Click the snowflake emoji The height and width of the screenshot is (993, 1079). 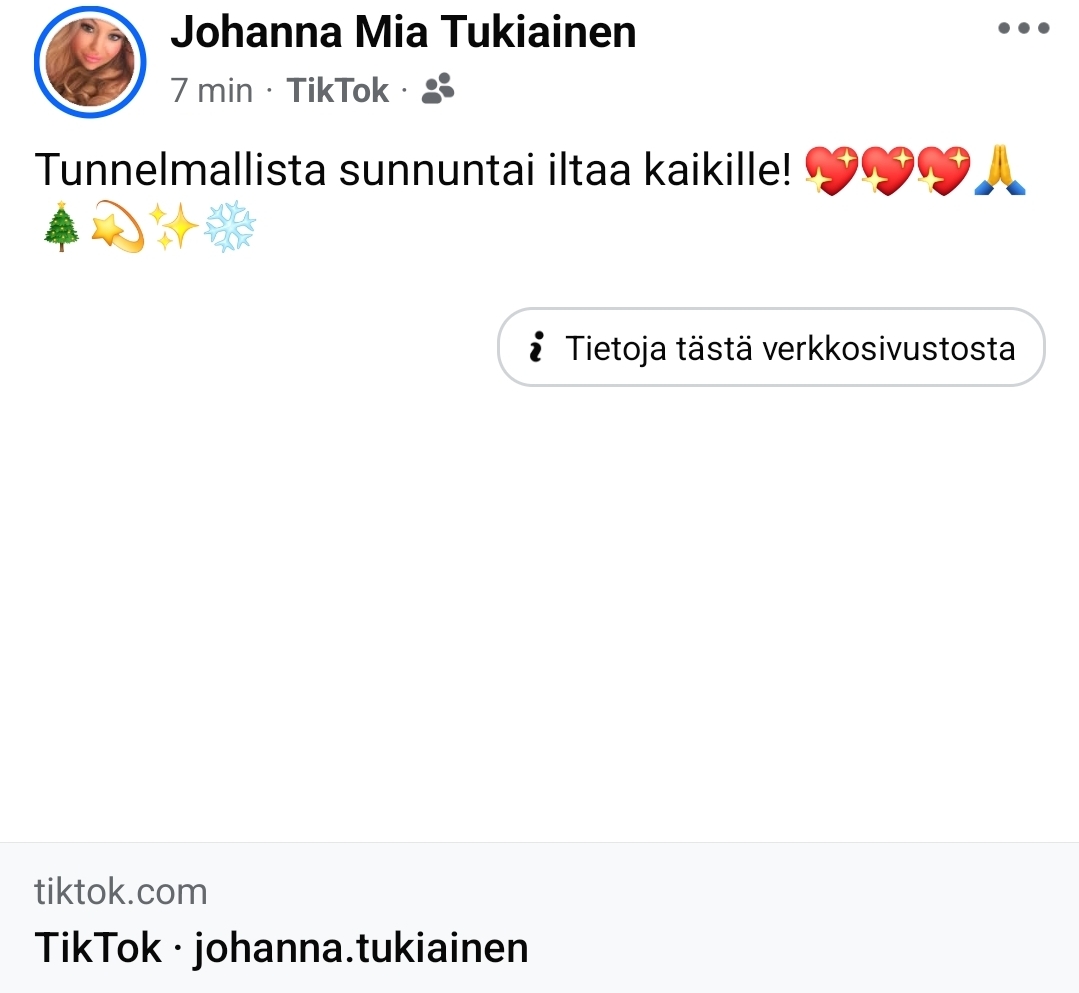pos(230,230)
